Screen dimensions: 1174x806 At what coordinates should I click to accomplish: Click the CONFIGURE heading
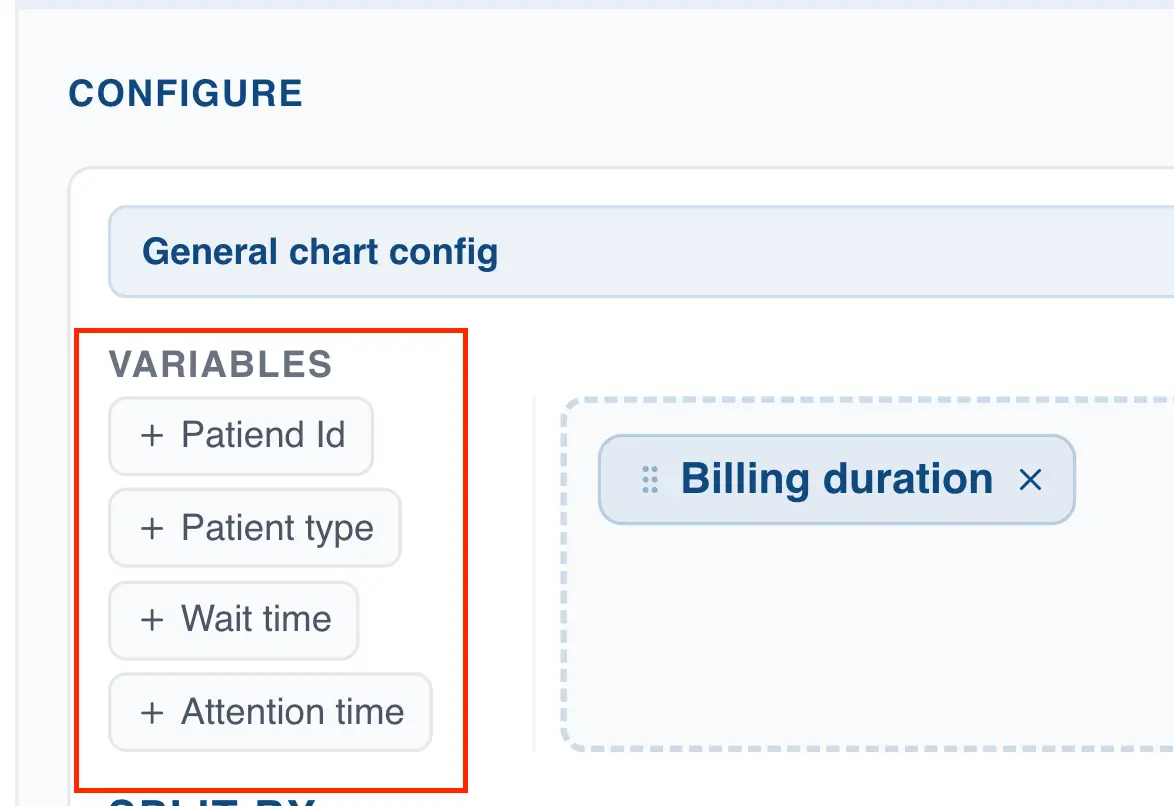point(186,93)
